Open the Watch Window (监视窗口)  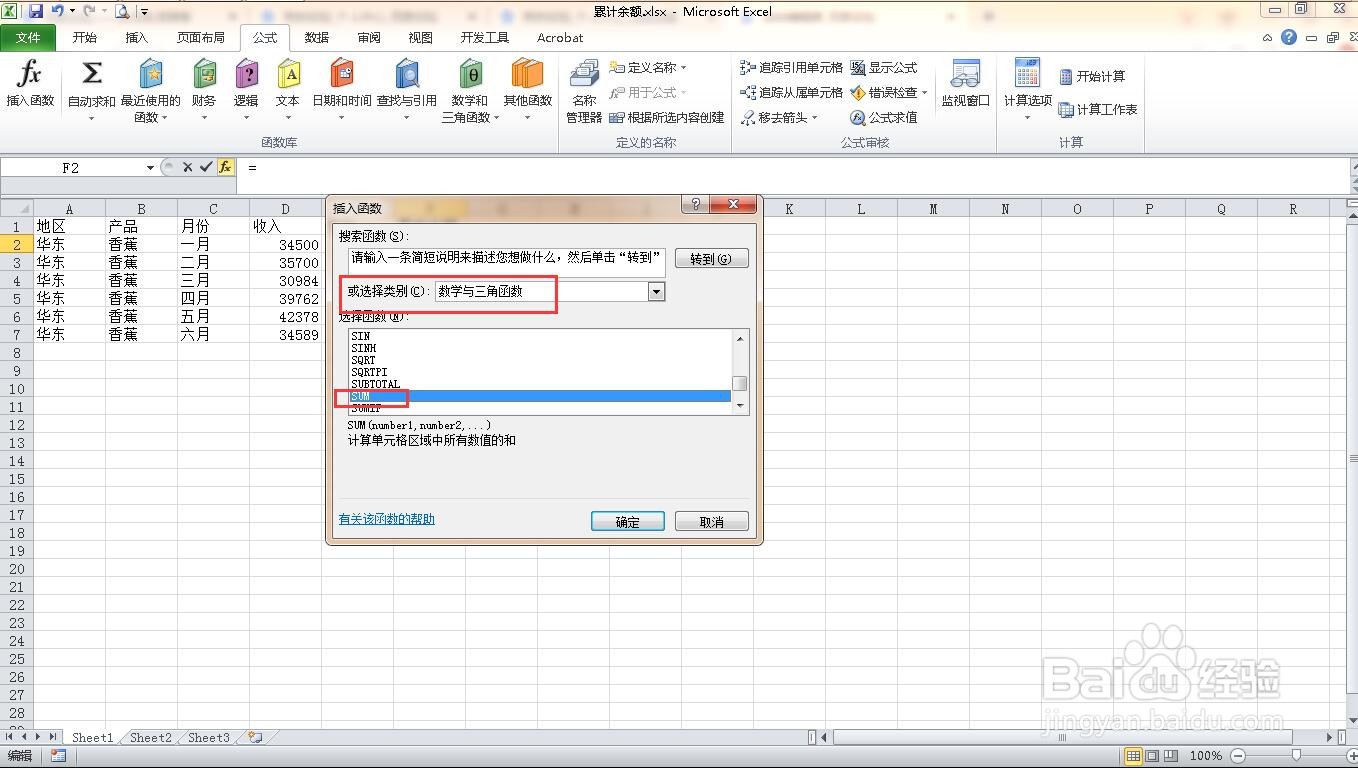click(965, 84)
